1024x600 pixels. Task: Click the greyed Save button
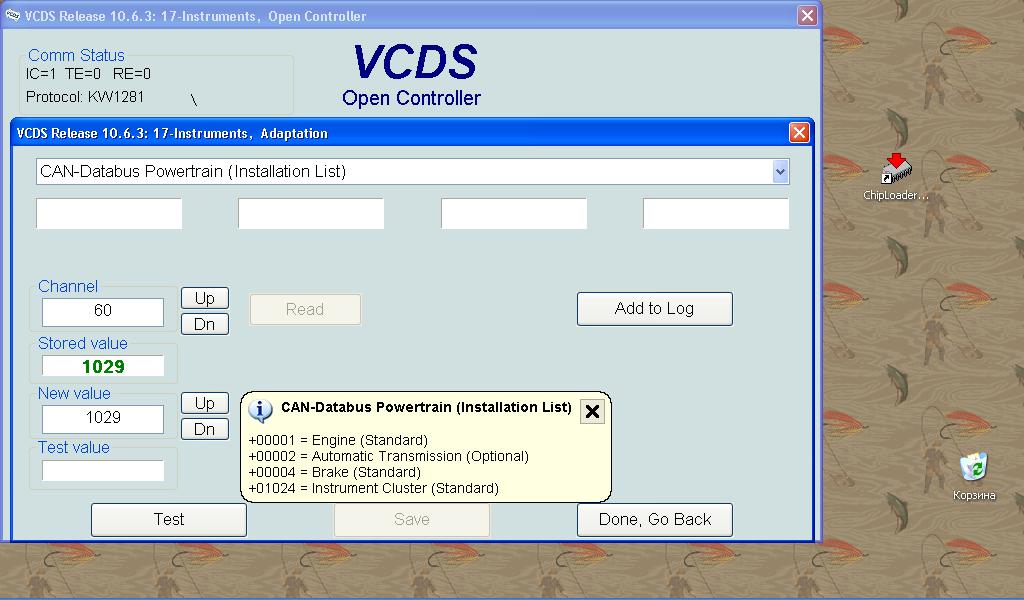pyautogui.click(x=411, y=519)
